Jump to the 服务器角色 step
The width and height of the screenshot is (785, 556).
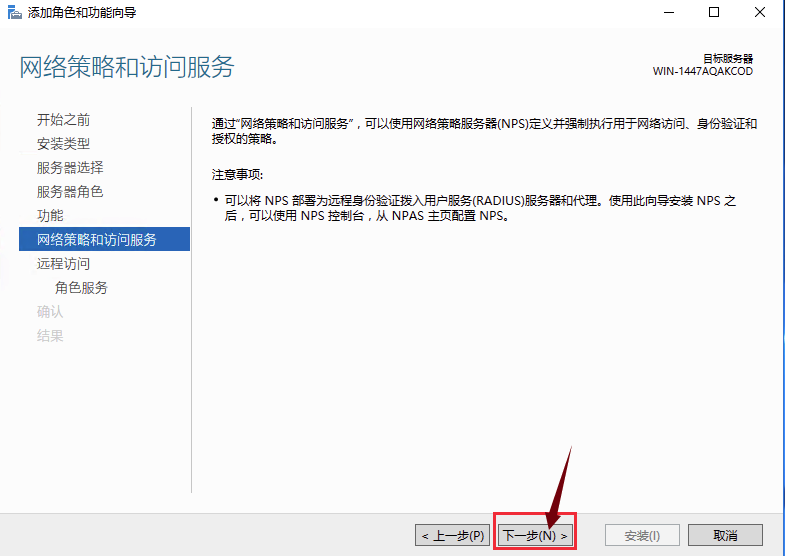pyautogui.click(x=70, y=192)
